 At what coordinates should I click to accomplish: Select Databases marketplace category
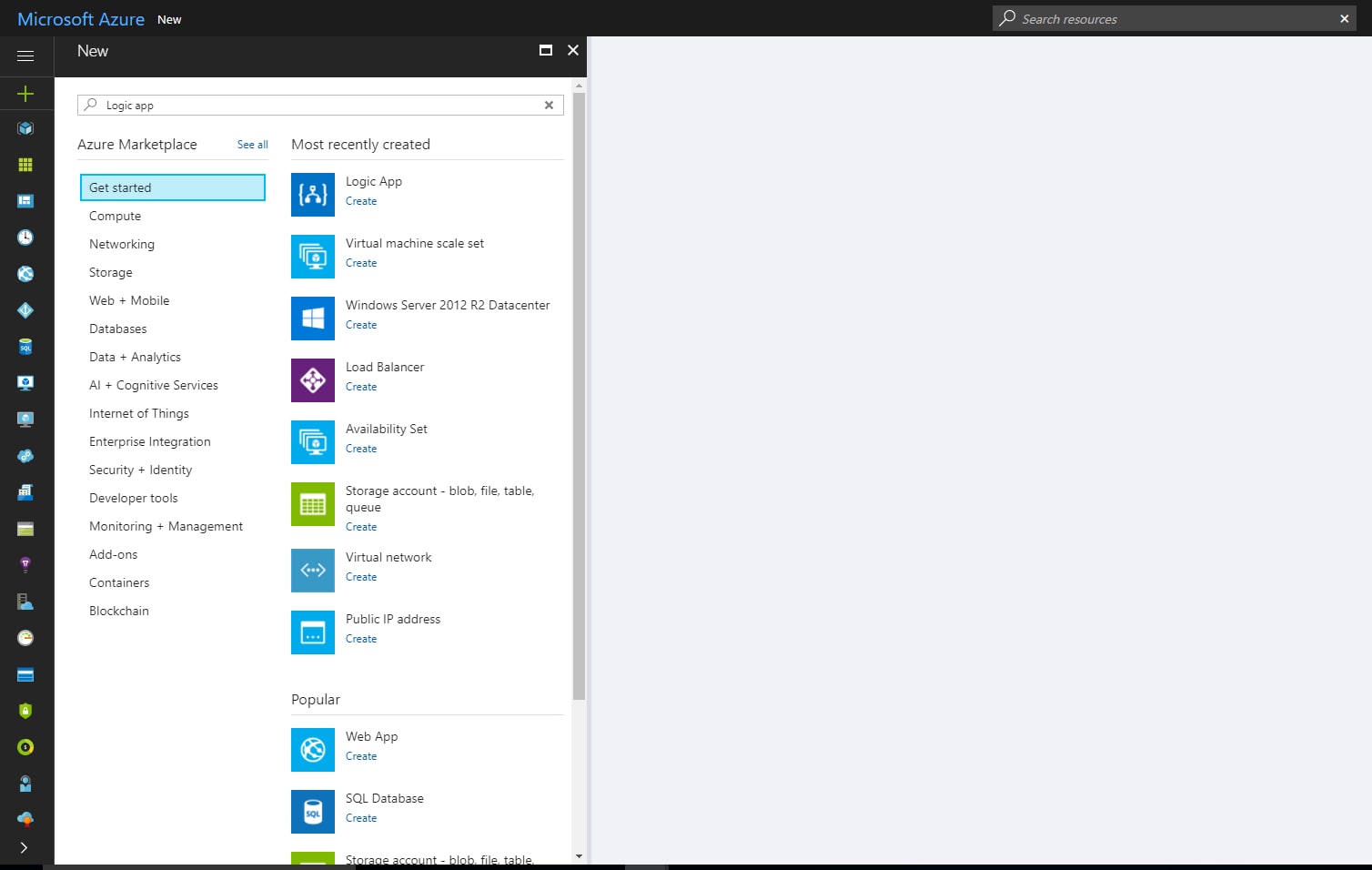[118, 329]
